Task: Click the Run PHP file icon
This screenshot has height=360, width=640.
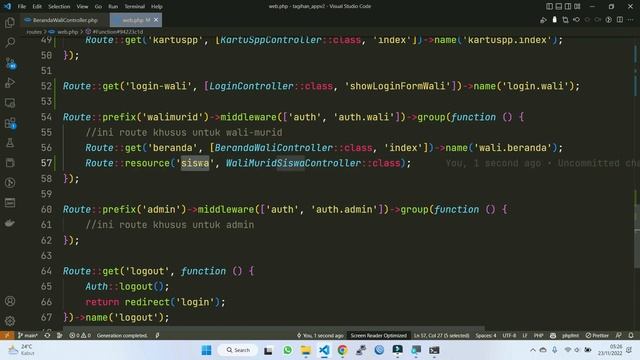Action: pos(543,20)
